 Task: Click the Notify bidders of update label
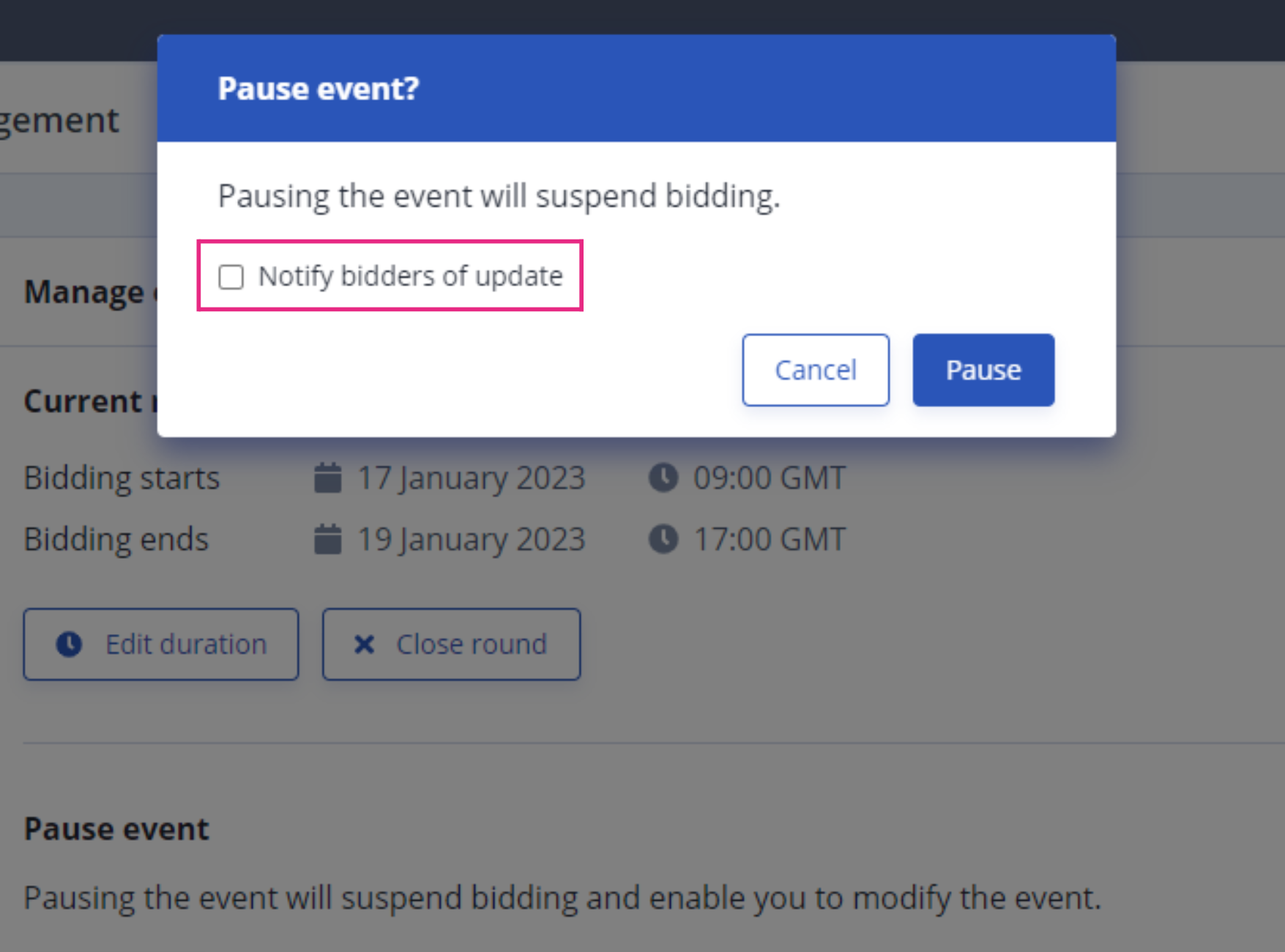click(x=410, y=277)
